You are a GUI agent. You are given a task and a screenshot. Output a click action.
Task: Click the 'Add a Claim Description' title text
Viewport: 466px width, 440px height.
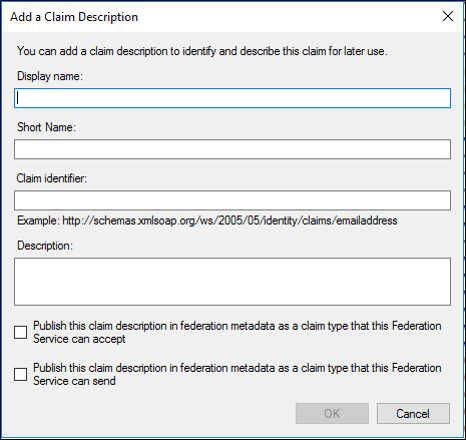pos(74,17)
